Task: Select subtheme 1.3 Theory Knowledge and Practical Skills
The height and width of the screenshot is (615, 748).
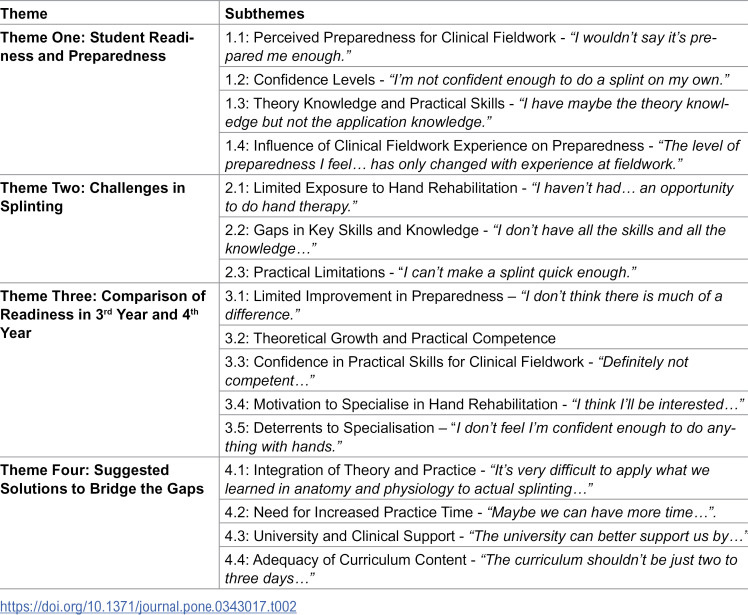Action: 484,112
